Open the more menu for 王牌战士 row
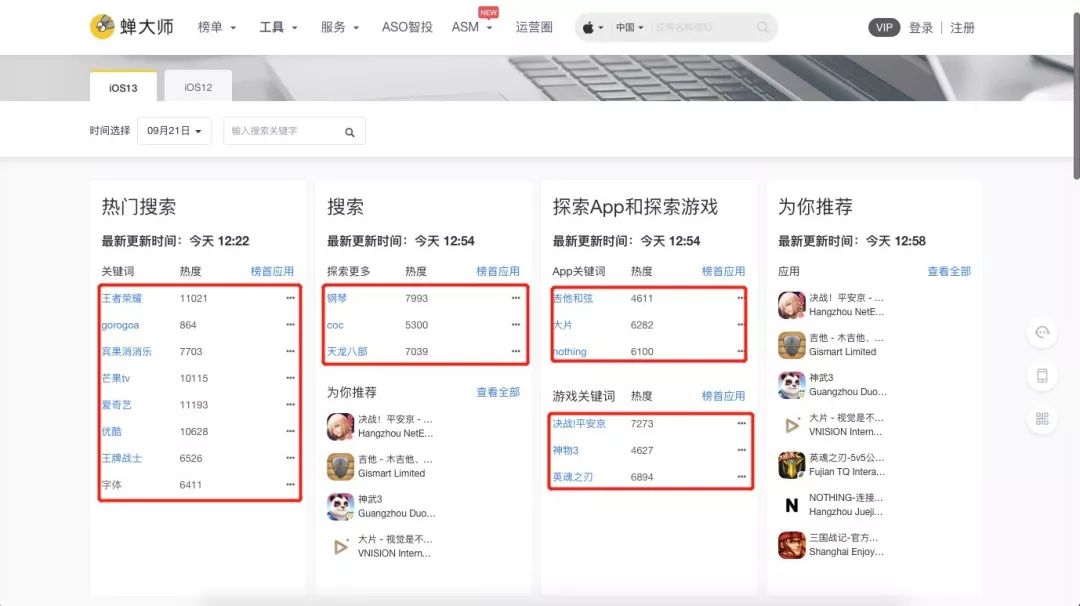Viewport: 1080px width, 606px height. 290,458
